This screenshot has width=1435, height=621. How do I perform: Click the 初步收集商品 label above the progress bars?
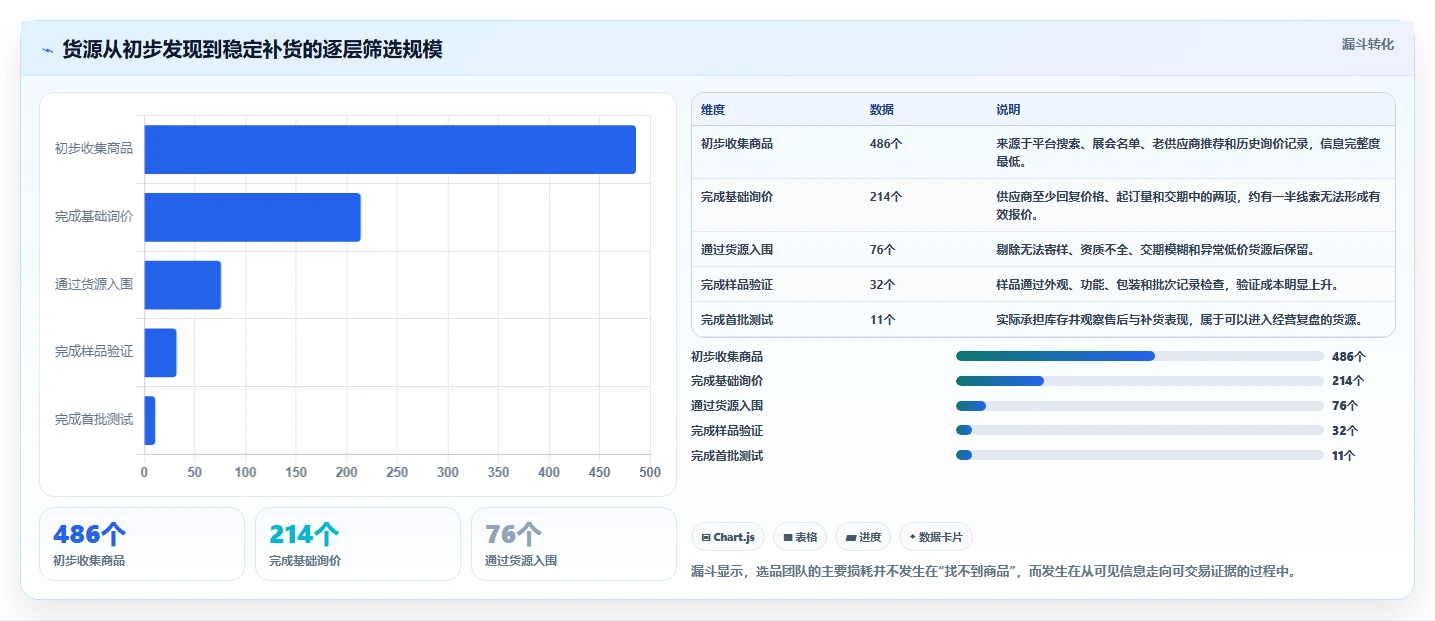coord(727,356)
